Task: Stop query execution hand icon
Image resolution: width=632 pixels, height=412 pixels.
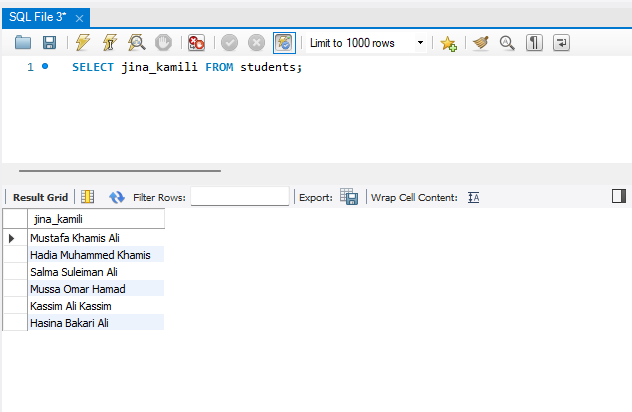Action: click(x=163, y=42)
